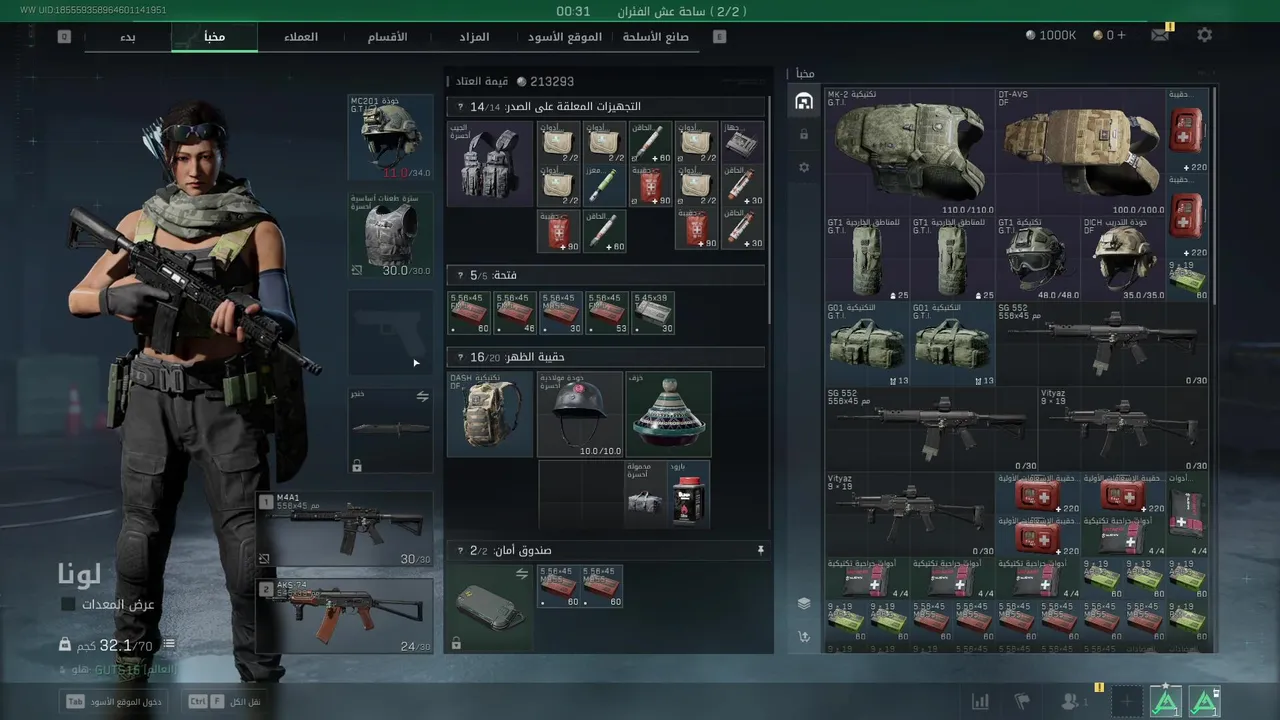Viewport: 1280px width, 720px height.
Task: Select 5.56x45 ammo with count 46
Action: click(x=516, y=313)
